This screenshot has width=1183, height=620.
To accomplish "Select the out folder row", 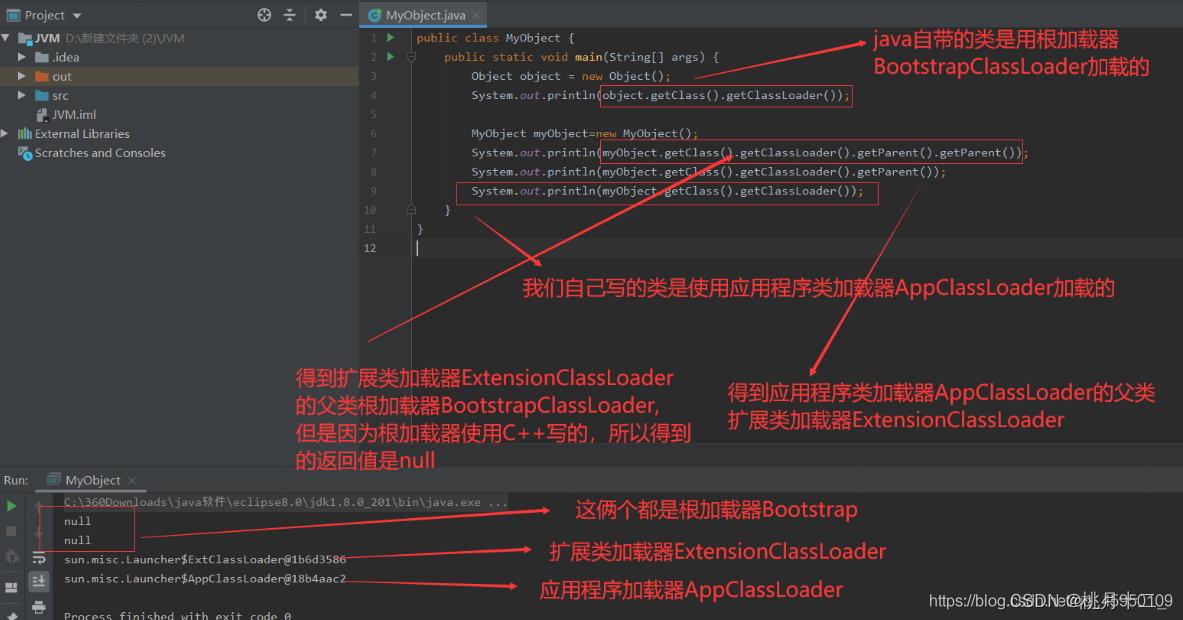I will click(179, 76).
